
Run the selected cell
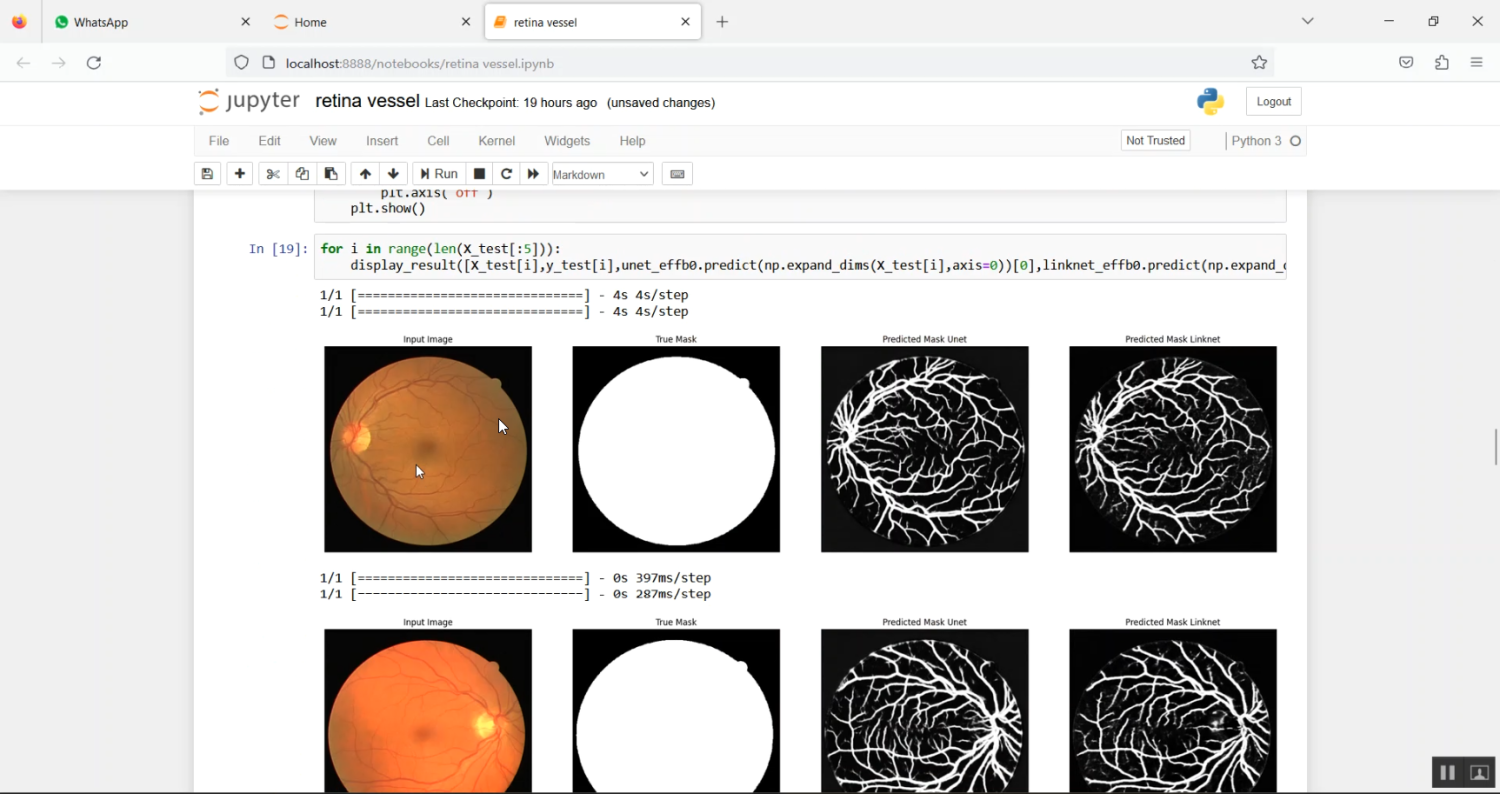pos(438,173)
